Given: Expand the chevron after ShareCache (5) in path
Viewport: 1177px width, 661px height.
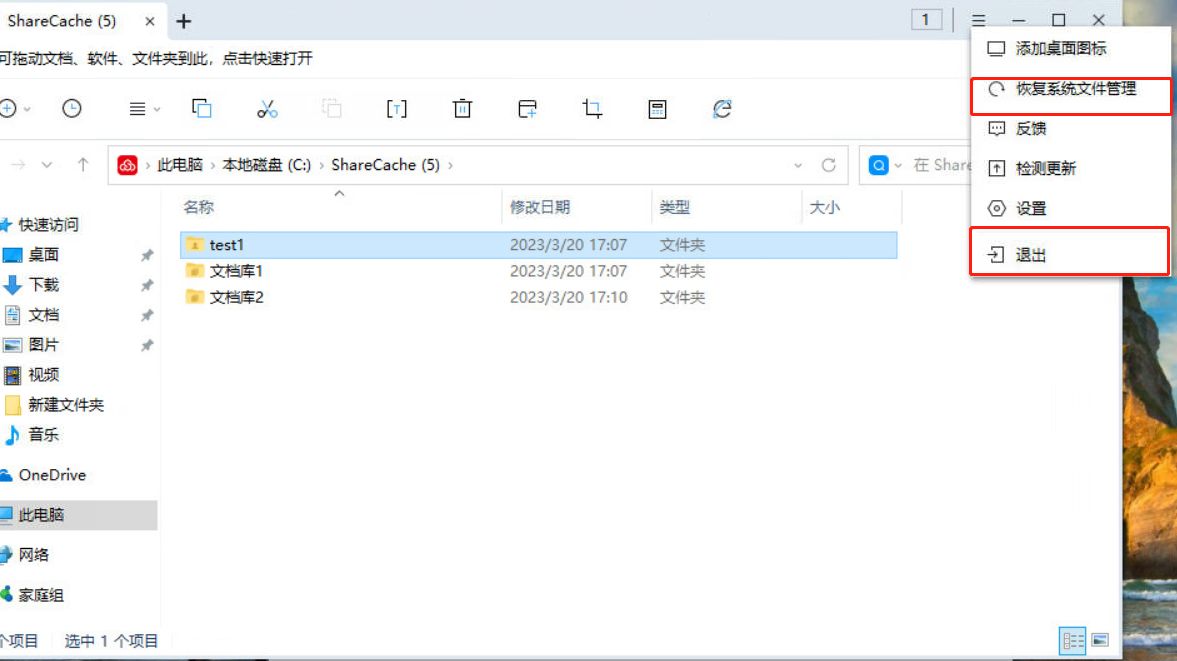Looking at the screenshot, I should coord(450,165).
